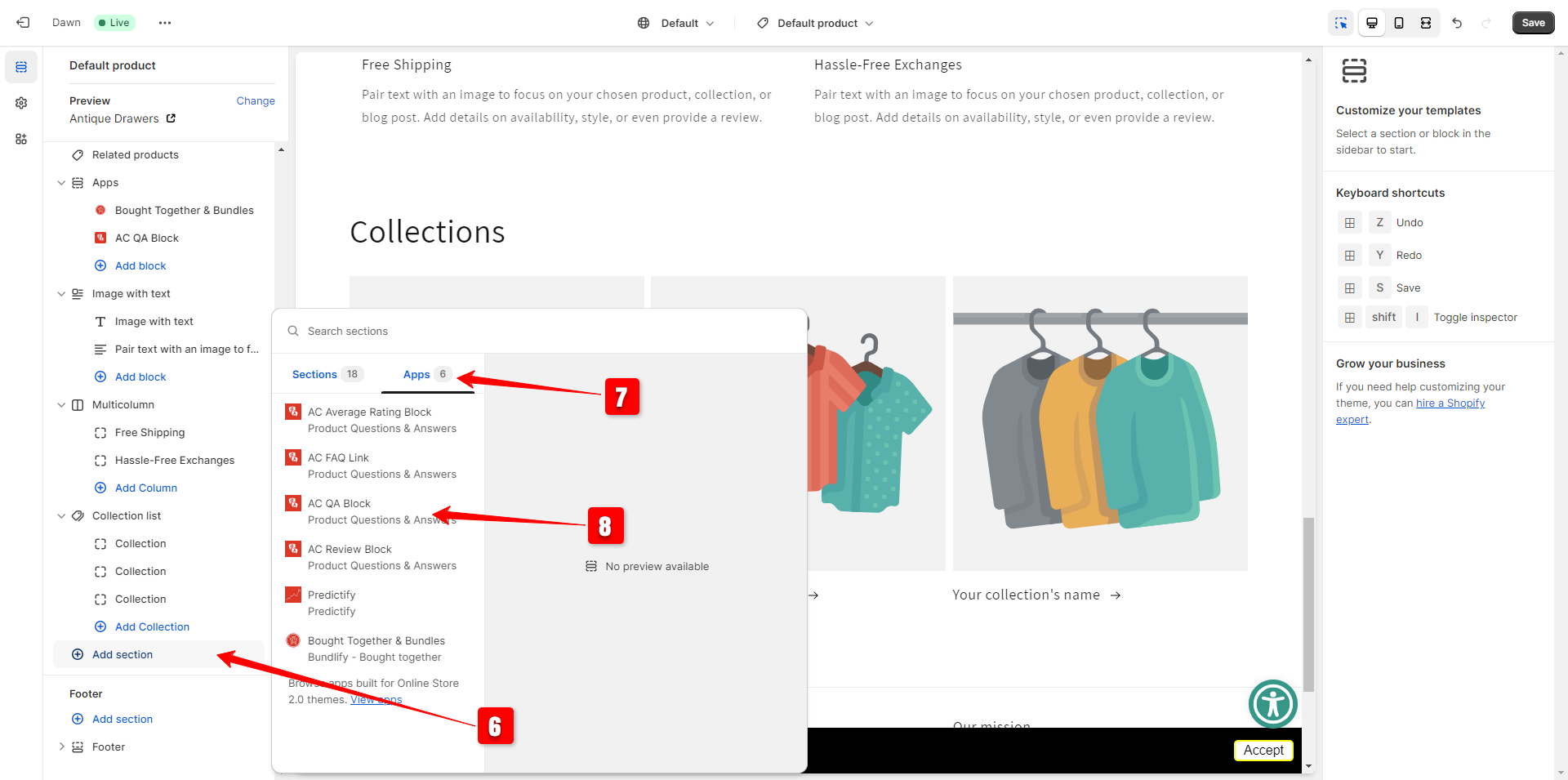Open Antique Drawers external link icon

point(171,118)
